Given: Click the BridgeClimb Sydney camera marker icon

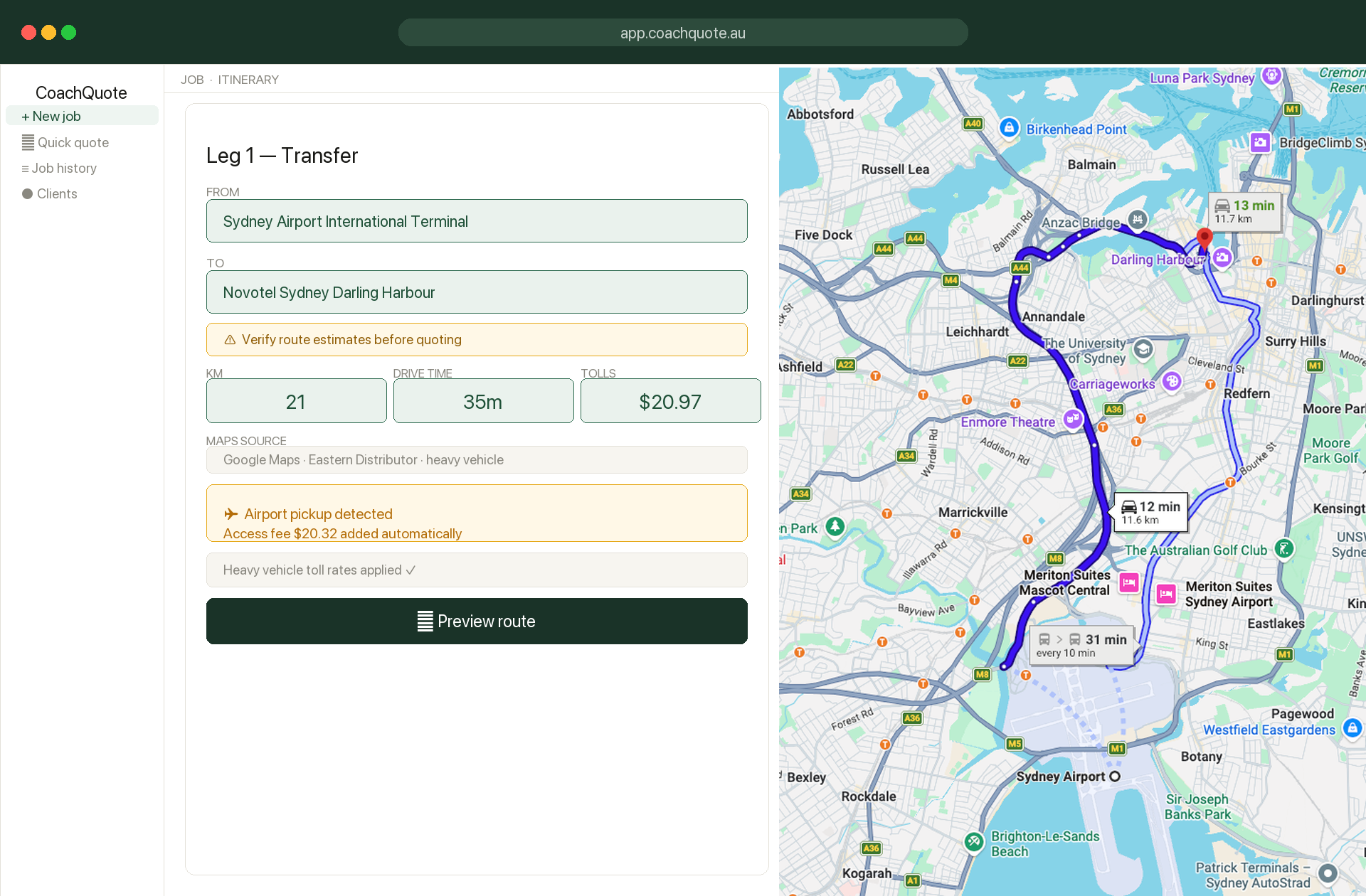Looking at the screenshot, I should pyautogui.click(x=1260, y=142).
